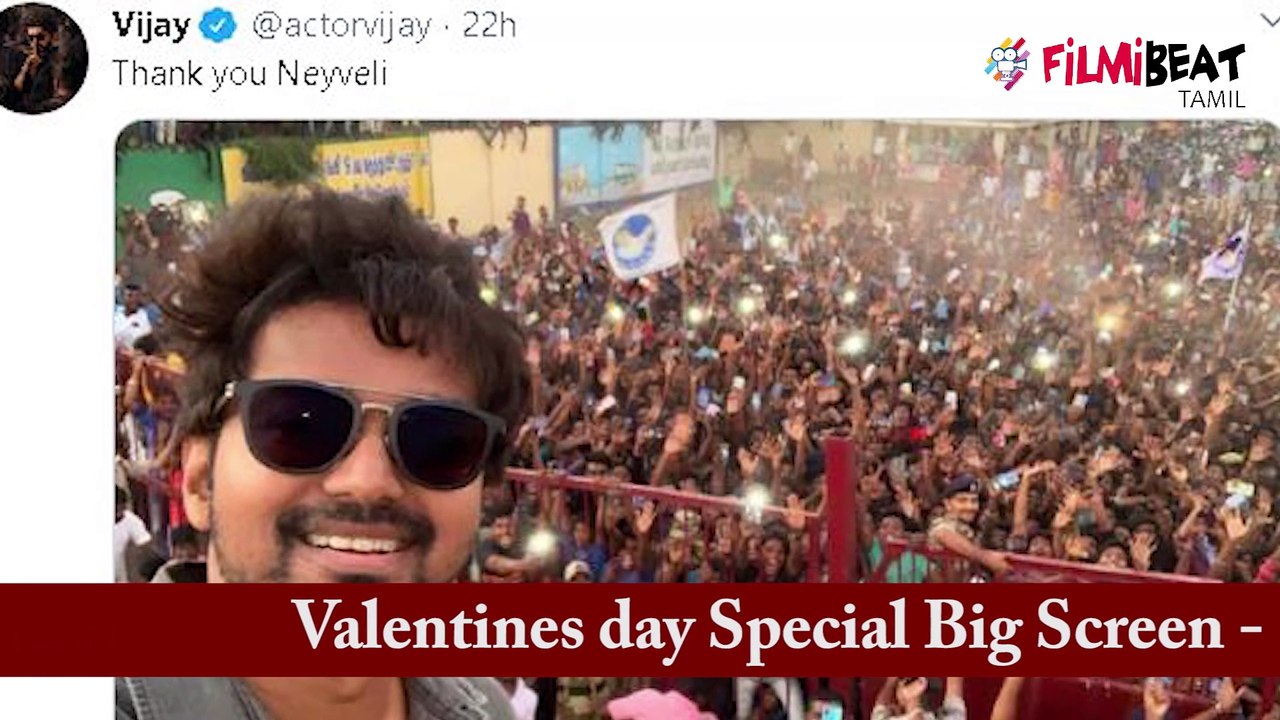The height and width of the screenshot is (720, 1280).
Task: Open the selfie photo attached to tweet
Action: coord(697,420)
